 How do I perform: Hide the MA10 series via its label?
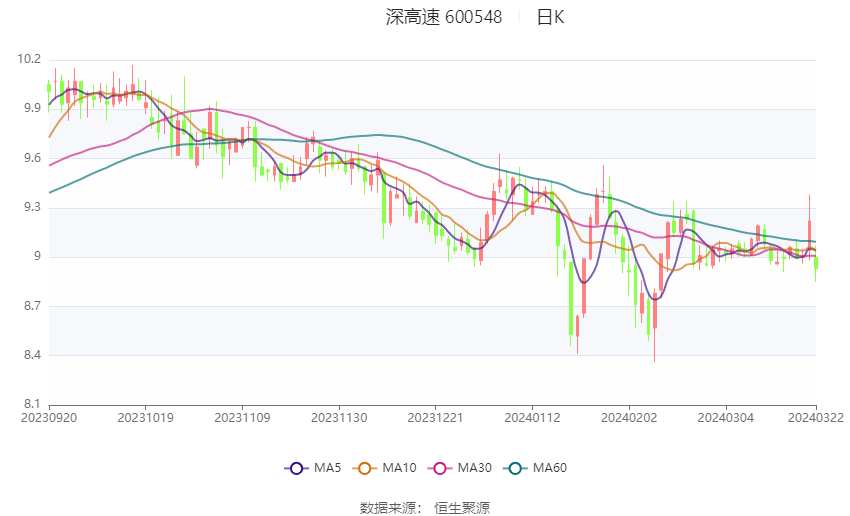pos(400,468)
